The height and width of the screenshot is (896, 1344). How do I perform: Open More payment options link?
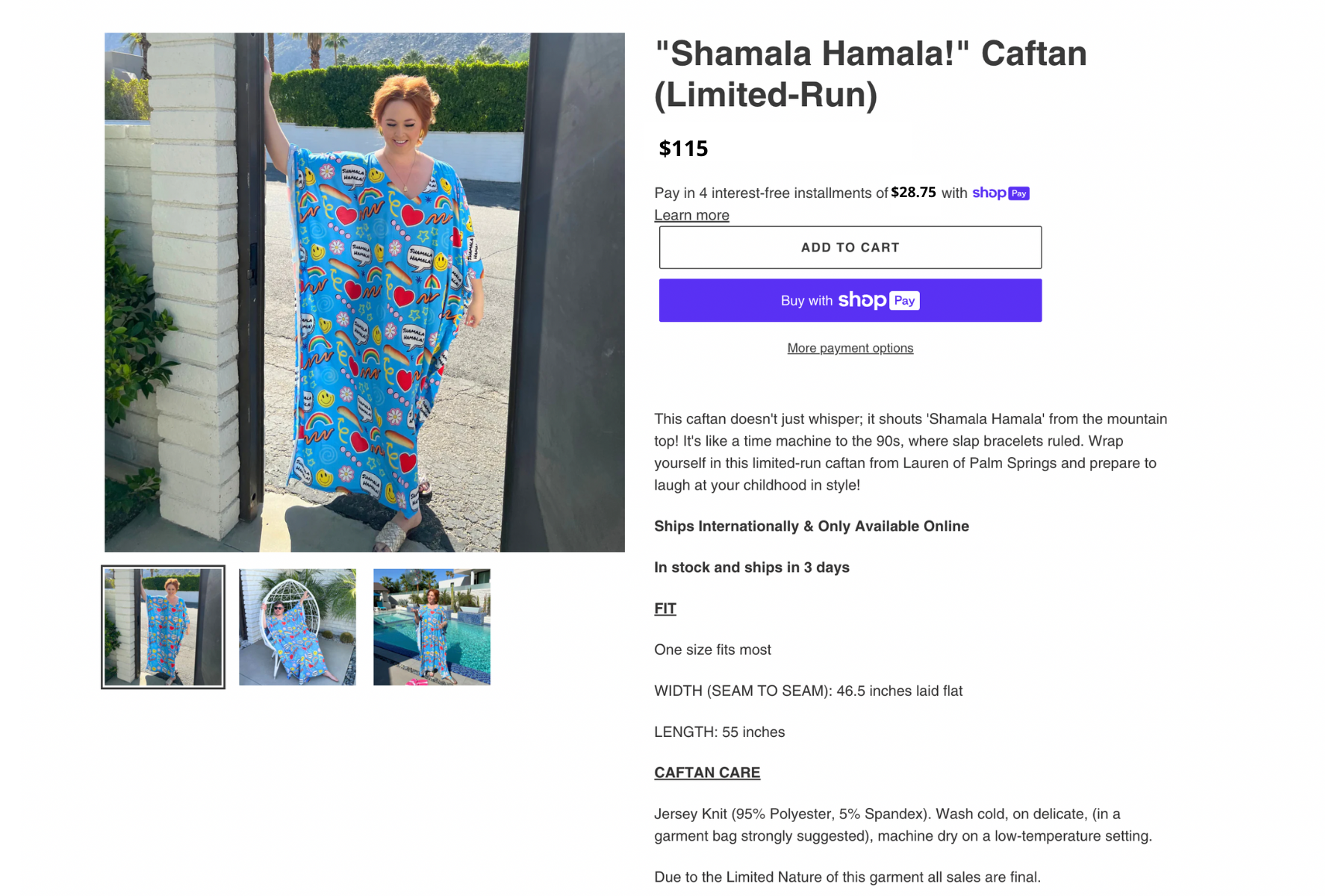[850, 348]
